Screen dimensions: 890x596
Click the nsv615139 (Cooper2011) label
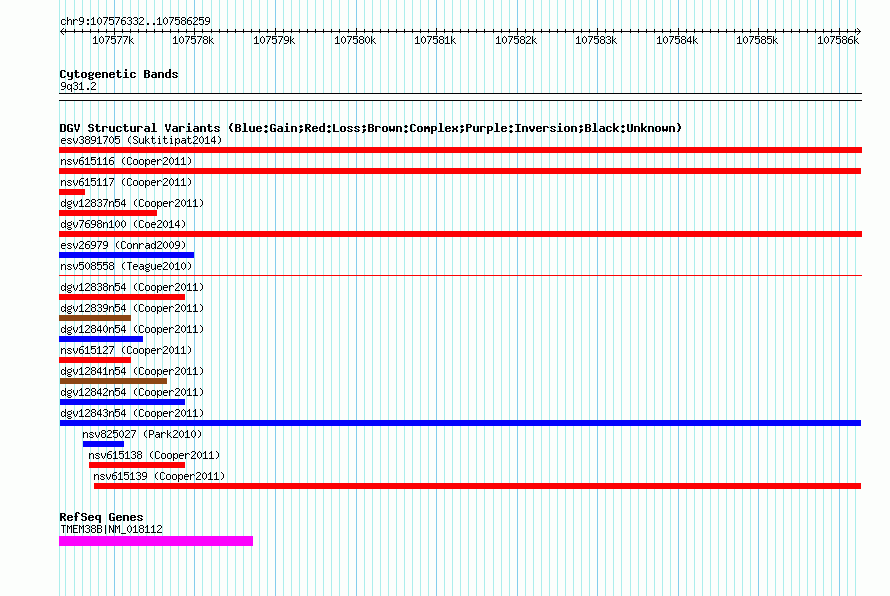159,476
